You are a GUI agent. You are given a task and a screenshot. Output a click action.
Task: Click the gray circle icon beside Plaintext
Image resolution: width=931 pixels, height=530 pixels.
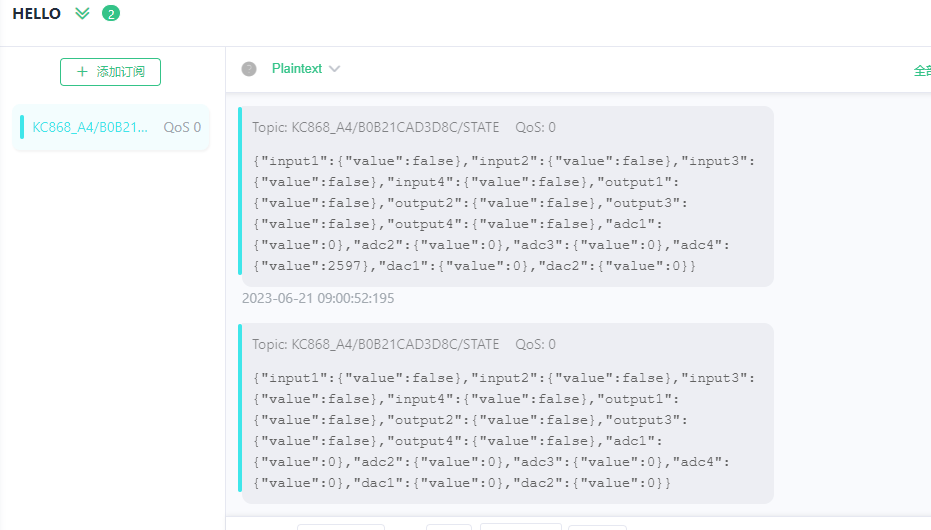pyautogui.click(x=249, y=69)
